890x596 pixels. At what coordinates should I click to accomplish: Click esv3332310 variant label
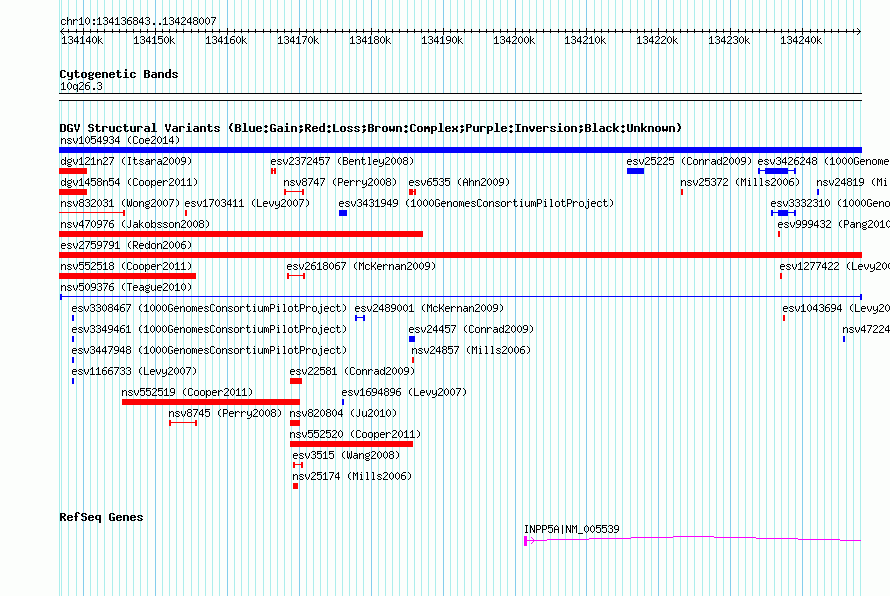click(830, 203)
